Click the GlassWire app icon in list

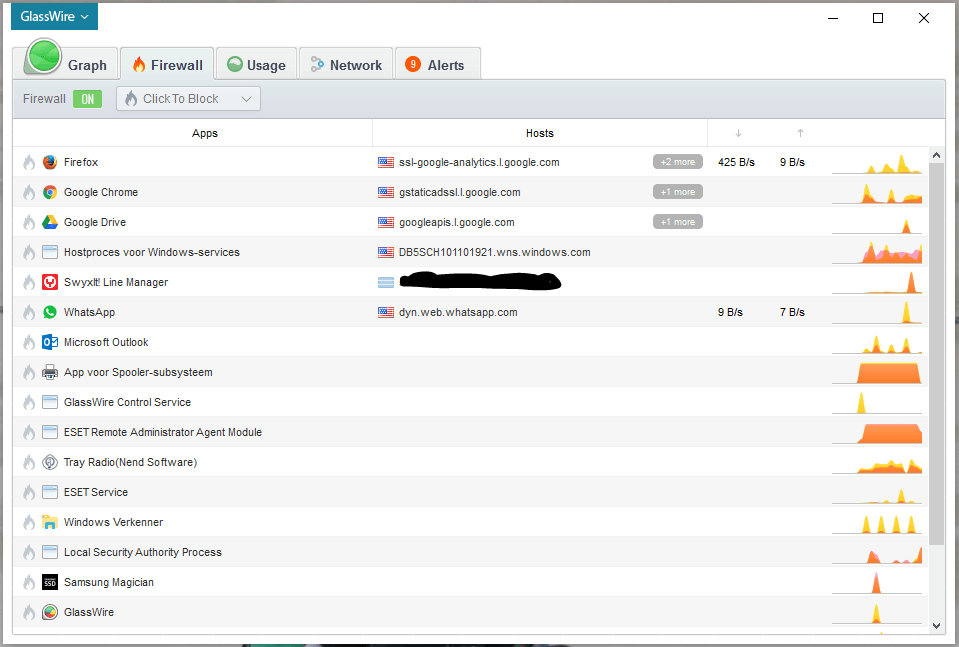click(50, 612)
